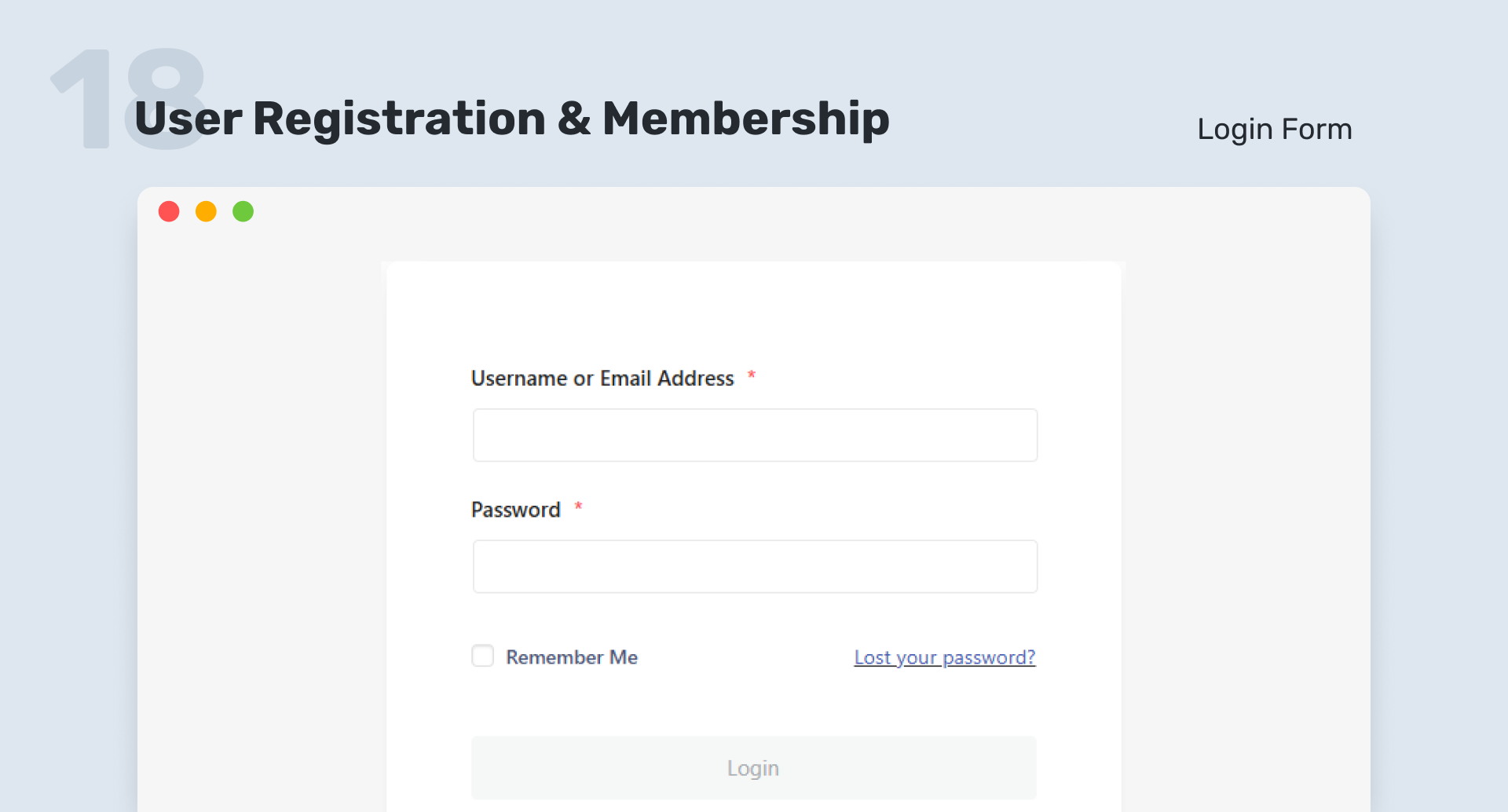The image size is (1508, 812).
Task: Click the User Registration & Membership heading
Action: 512,119
